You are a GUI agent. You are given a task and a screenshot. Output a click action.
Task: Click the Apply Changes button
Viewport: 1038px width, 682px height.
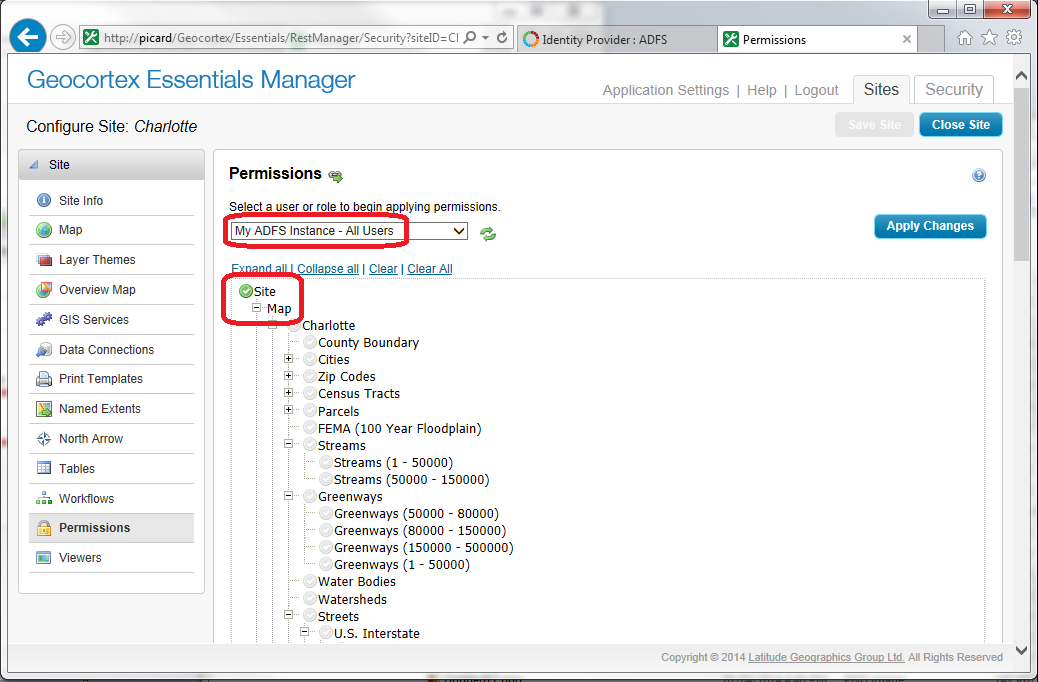[x=930, y=226]
